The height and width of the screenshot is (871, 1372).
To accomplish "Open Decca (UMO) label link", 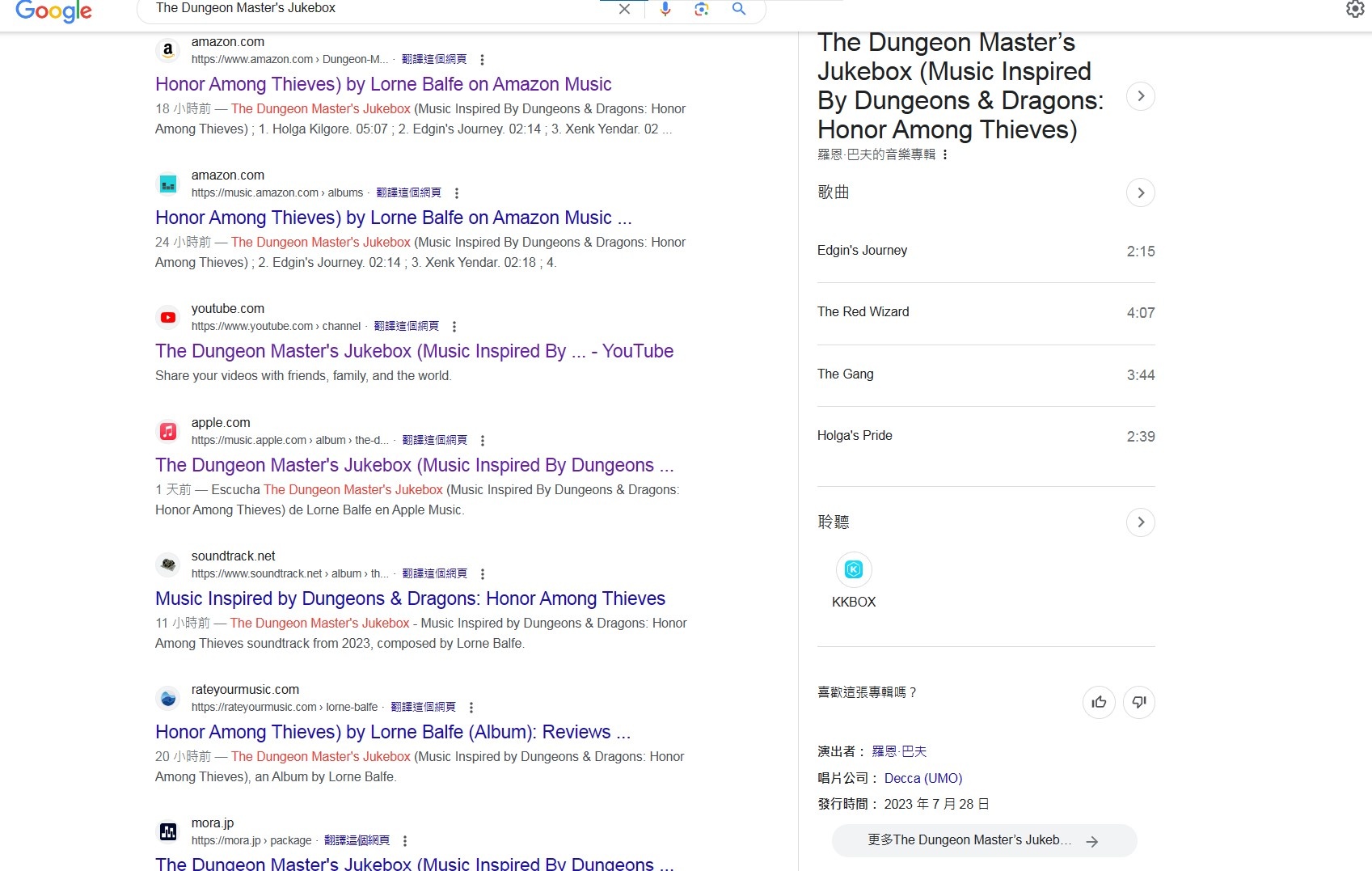I will pyautogui.click(x=923, y=778).
